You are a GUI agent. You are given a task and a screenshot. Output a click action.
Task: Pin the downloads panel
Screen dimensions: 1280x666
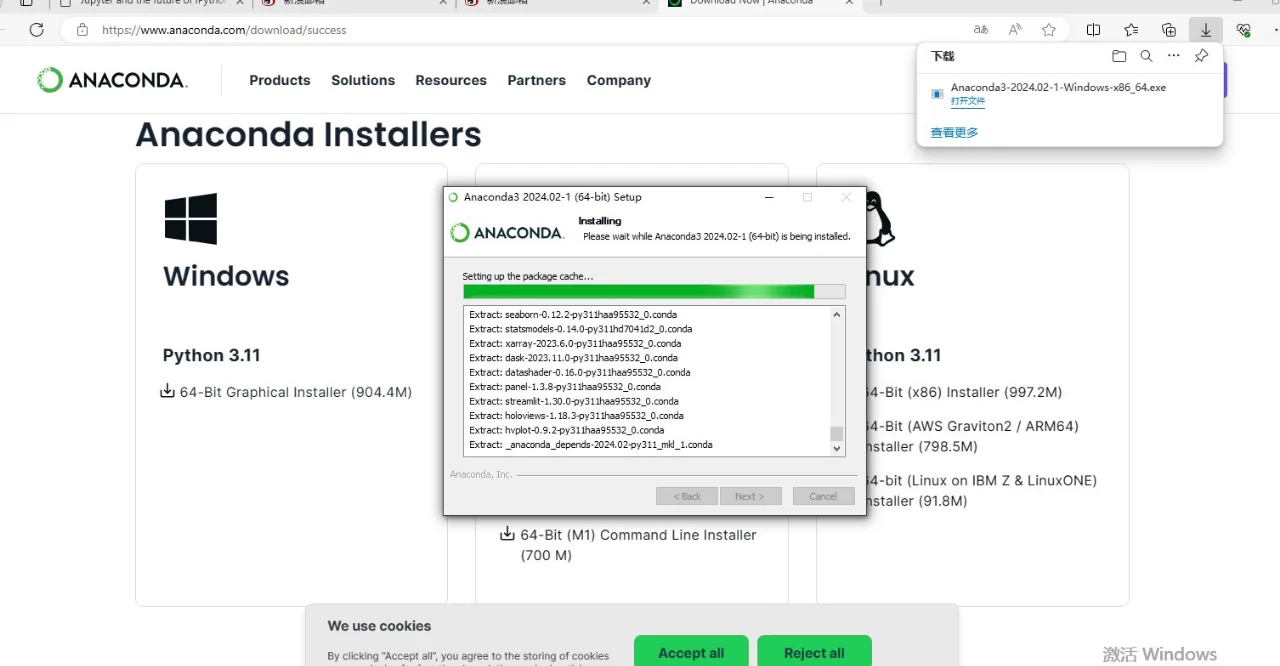[1201, 56]
